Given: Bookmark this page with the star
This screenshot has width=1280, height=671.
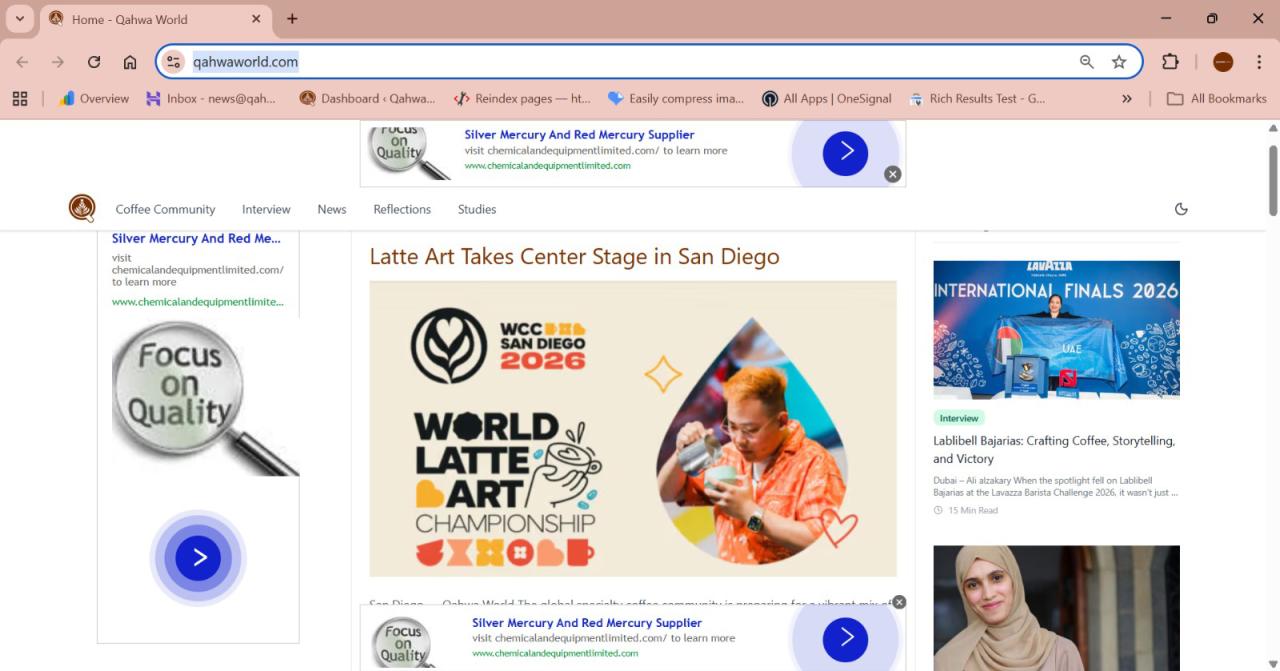Looking at the screenshot, I should pos(1119,62).
